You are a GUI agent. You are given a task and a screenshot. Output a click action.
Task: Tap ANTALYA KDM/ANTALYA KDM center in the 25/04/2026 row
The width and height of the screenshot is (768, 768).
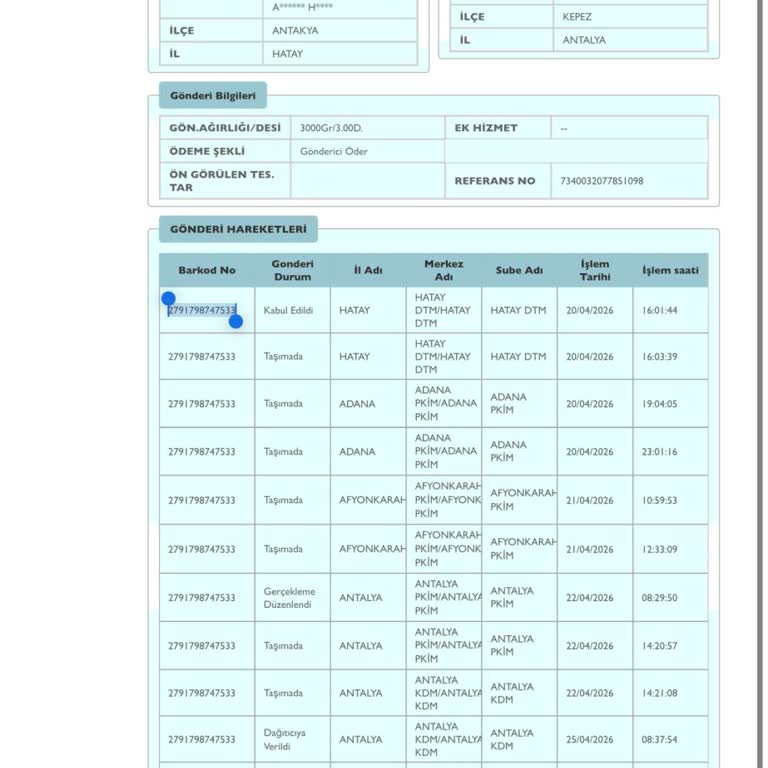(448, 739)
